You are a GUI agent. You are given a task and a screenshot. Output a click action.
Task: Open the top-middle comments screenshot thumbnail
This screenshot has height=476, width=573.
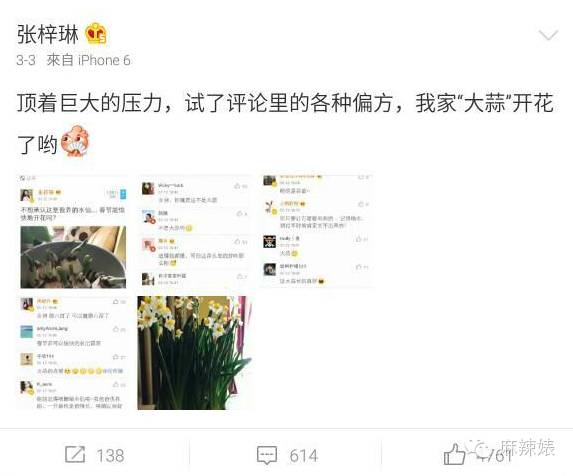point(194,232)
